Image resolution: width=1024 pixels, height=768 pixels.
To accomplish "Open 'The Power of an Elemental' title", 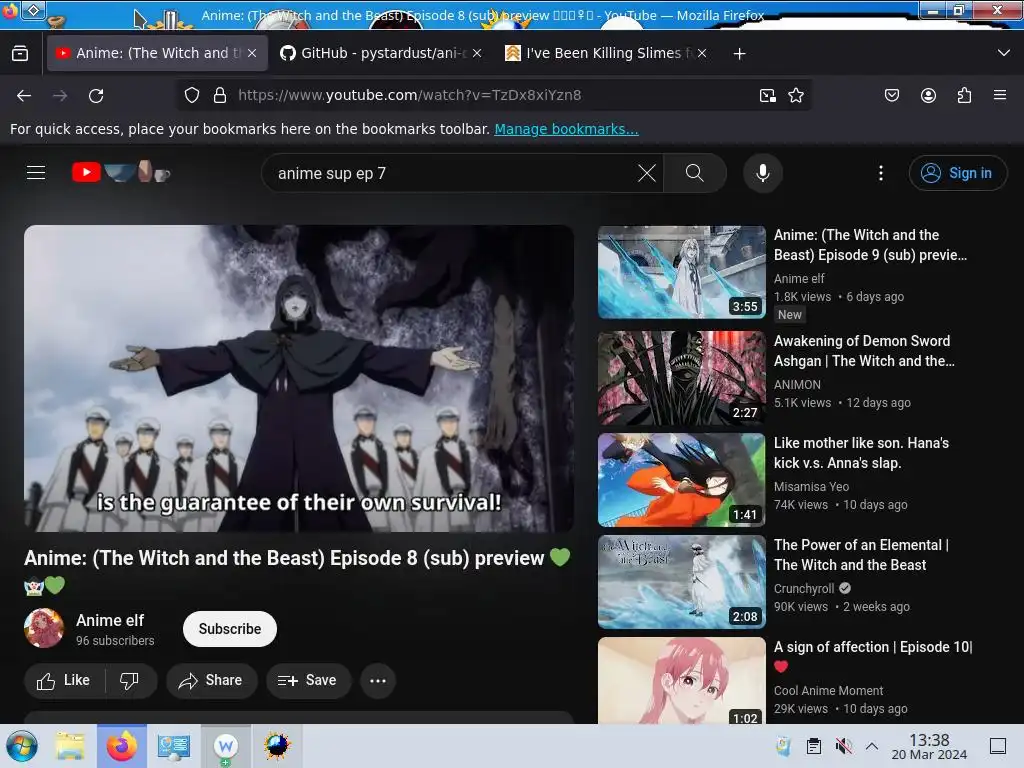I will point(861,555).
